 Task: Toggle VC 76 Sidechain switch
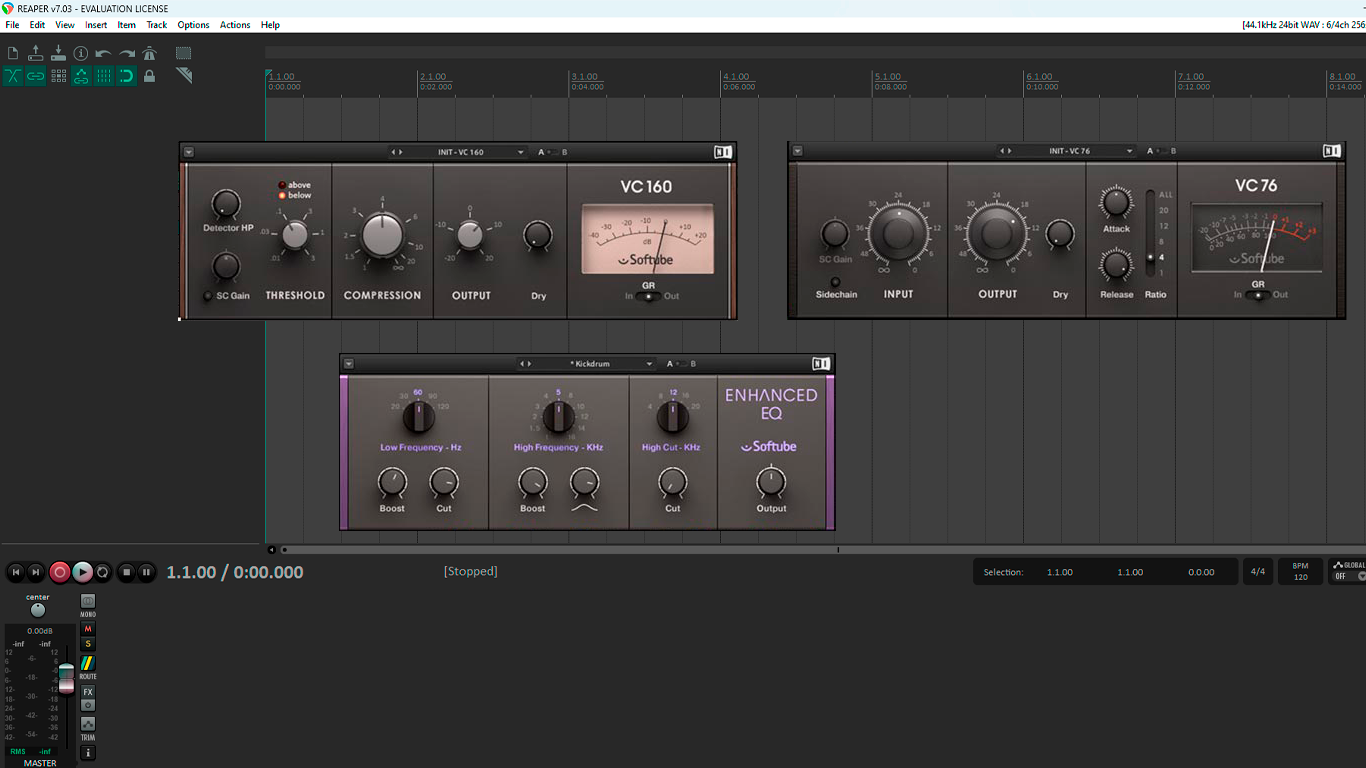pos(836,282)
